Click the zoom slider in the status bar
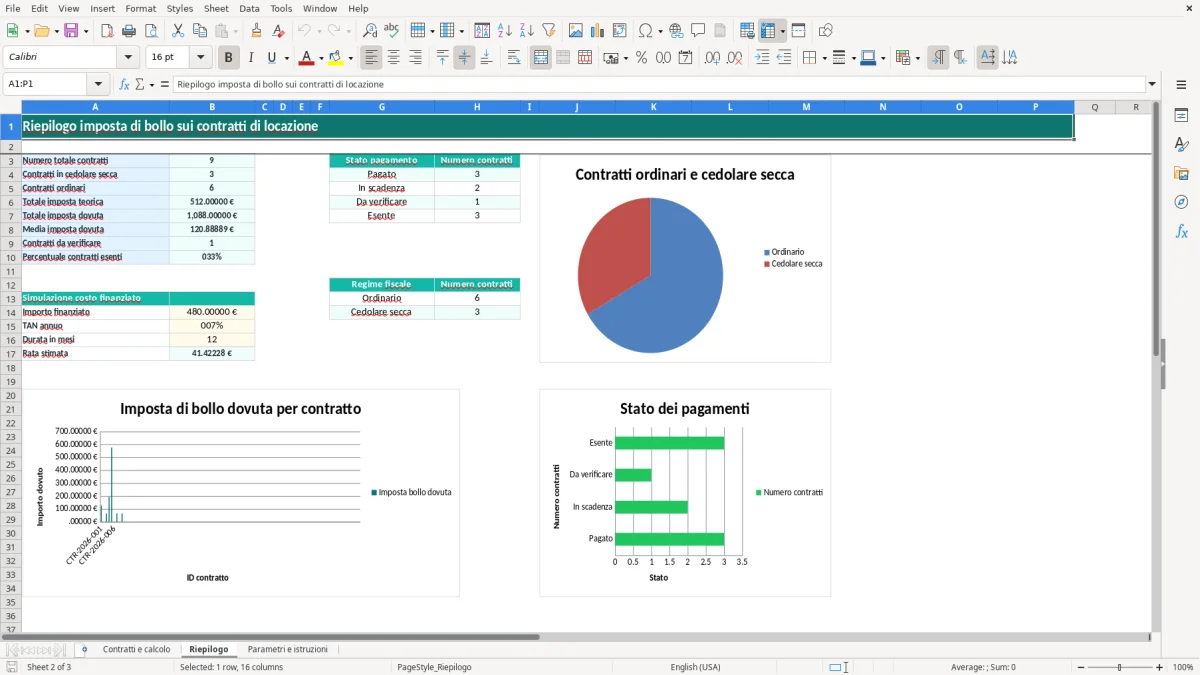The width and height of the screenshot is (1200, 675). (1120, 667)
